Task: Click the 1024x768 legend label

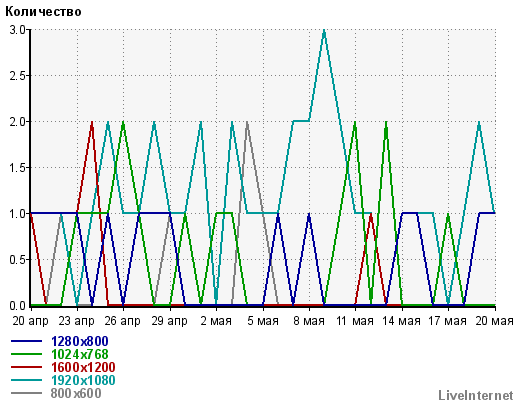Action: pyautogui.click(x=80, y=354)
